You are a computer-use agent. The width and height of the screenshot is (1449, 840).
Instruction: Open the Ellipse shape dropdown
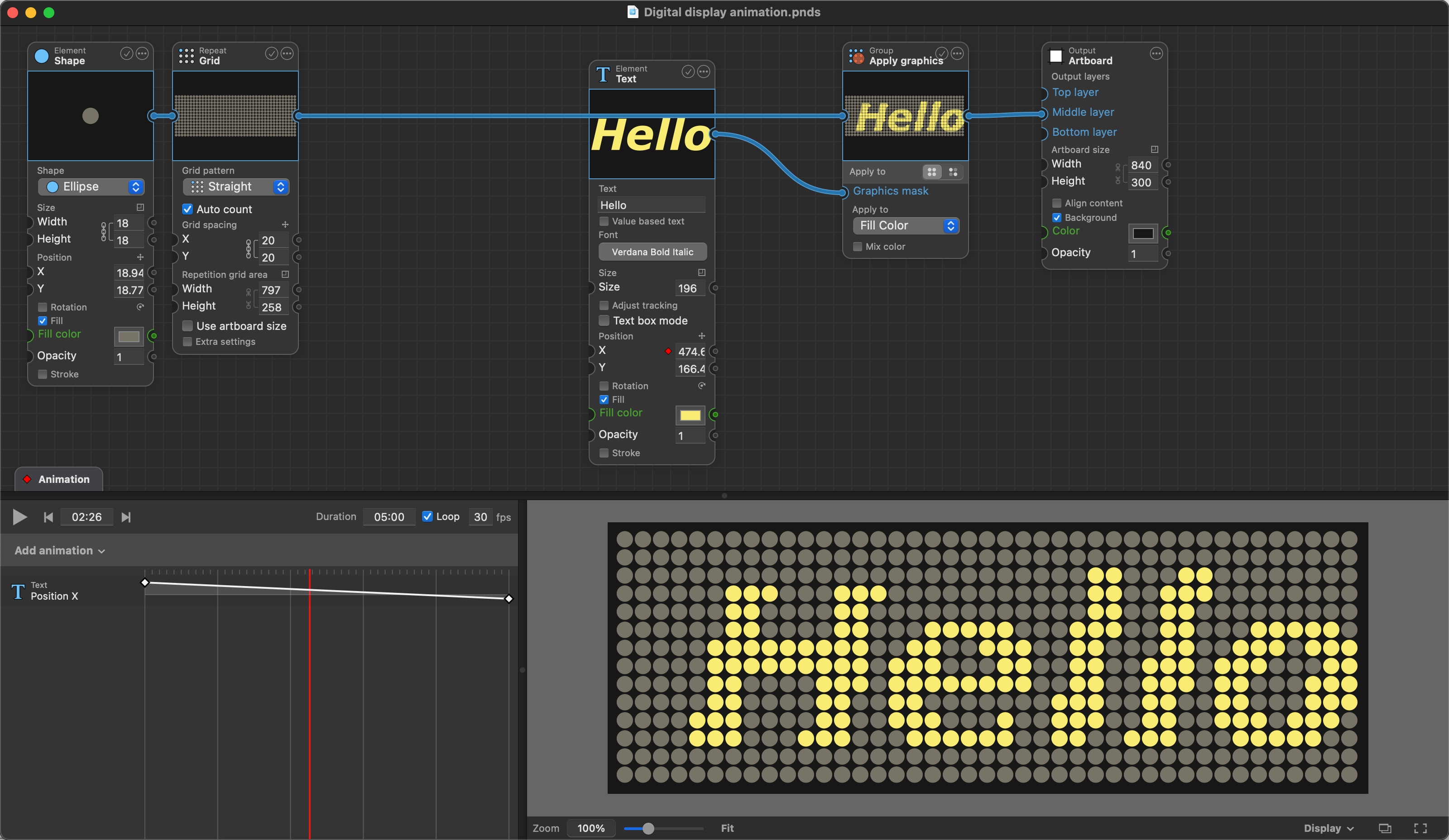click(x=91, y=187)
